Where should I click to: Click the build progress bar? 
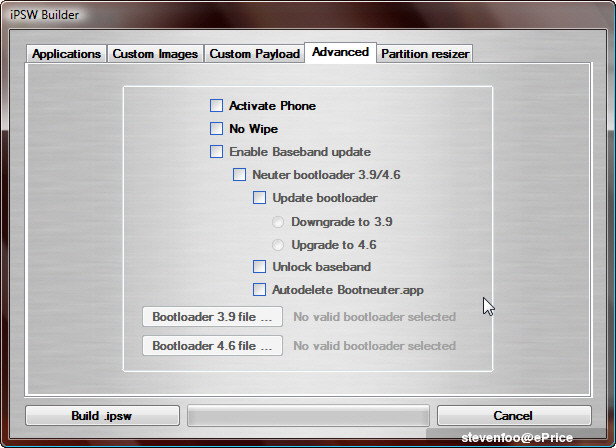point(308,416)
